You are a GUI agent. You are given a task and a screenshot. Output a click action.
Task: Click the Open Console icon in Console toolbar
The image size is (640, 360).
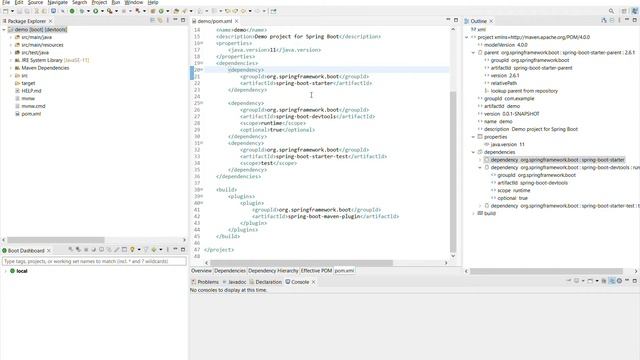[x=590, y=281]
